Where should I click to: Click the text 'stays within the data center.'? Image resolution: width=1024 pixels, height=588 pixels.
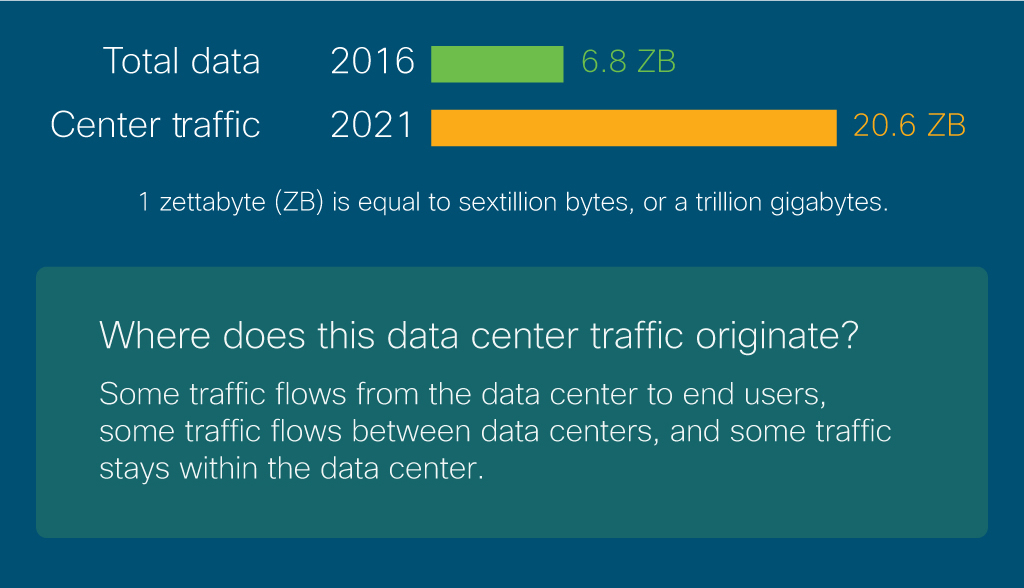click(x=291, y=469)
